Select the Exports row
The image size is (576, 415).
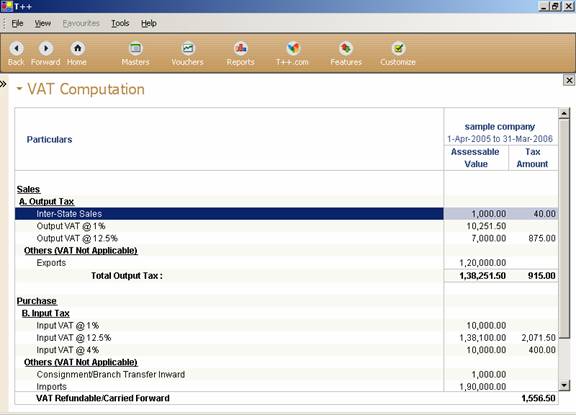point(287,263)
